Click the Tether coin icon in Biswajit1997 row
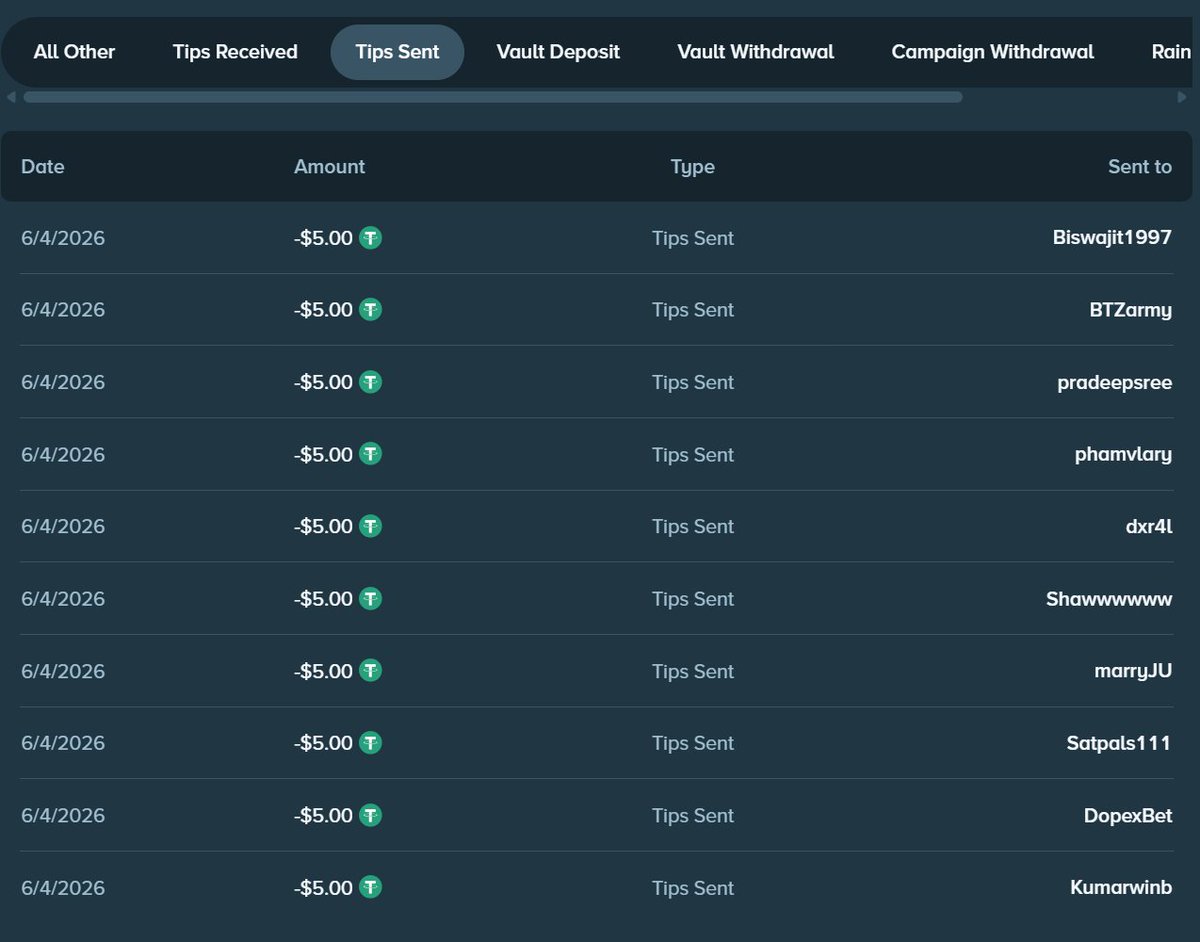 click(x=371, y=238)
